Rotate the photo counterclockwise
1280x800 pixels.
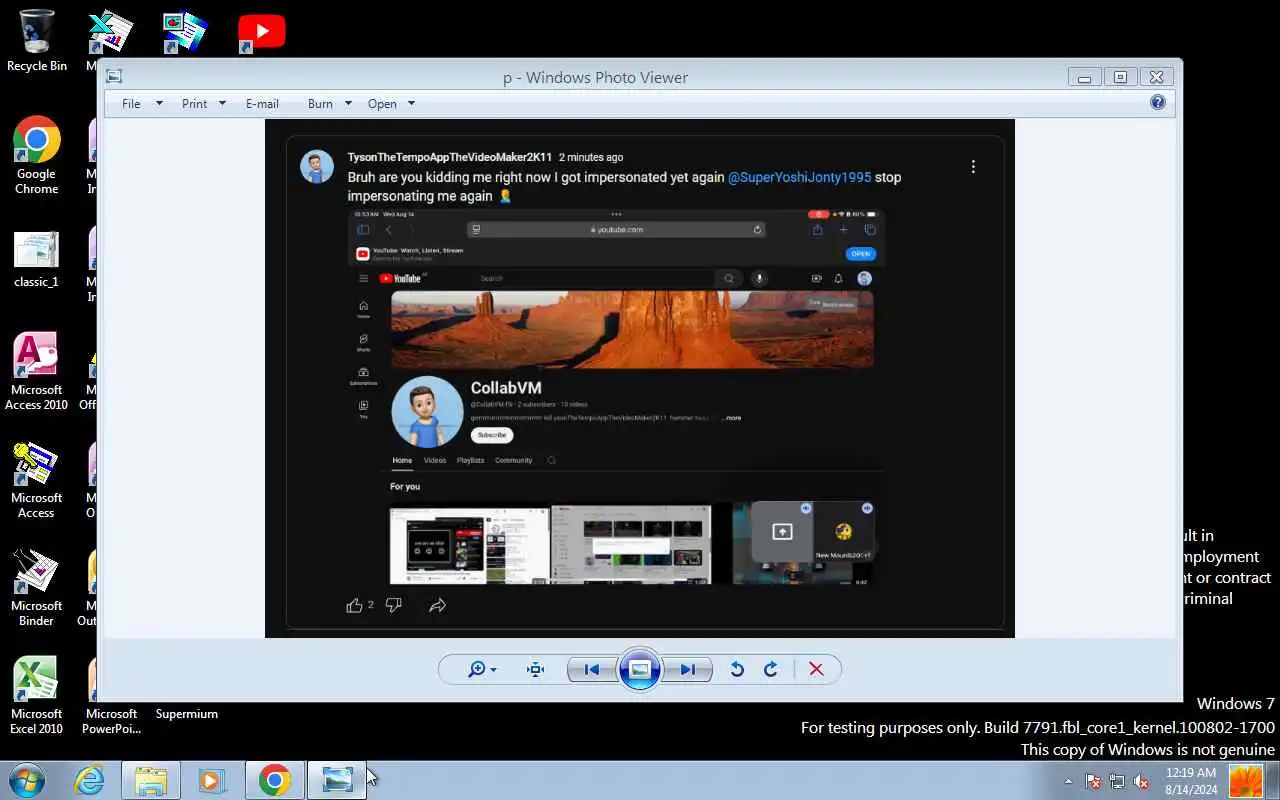[737, 669]
